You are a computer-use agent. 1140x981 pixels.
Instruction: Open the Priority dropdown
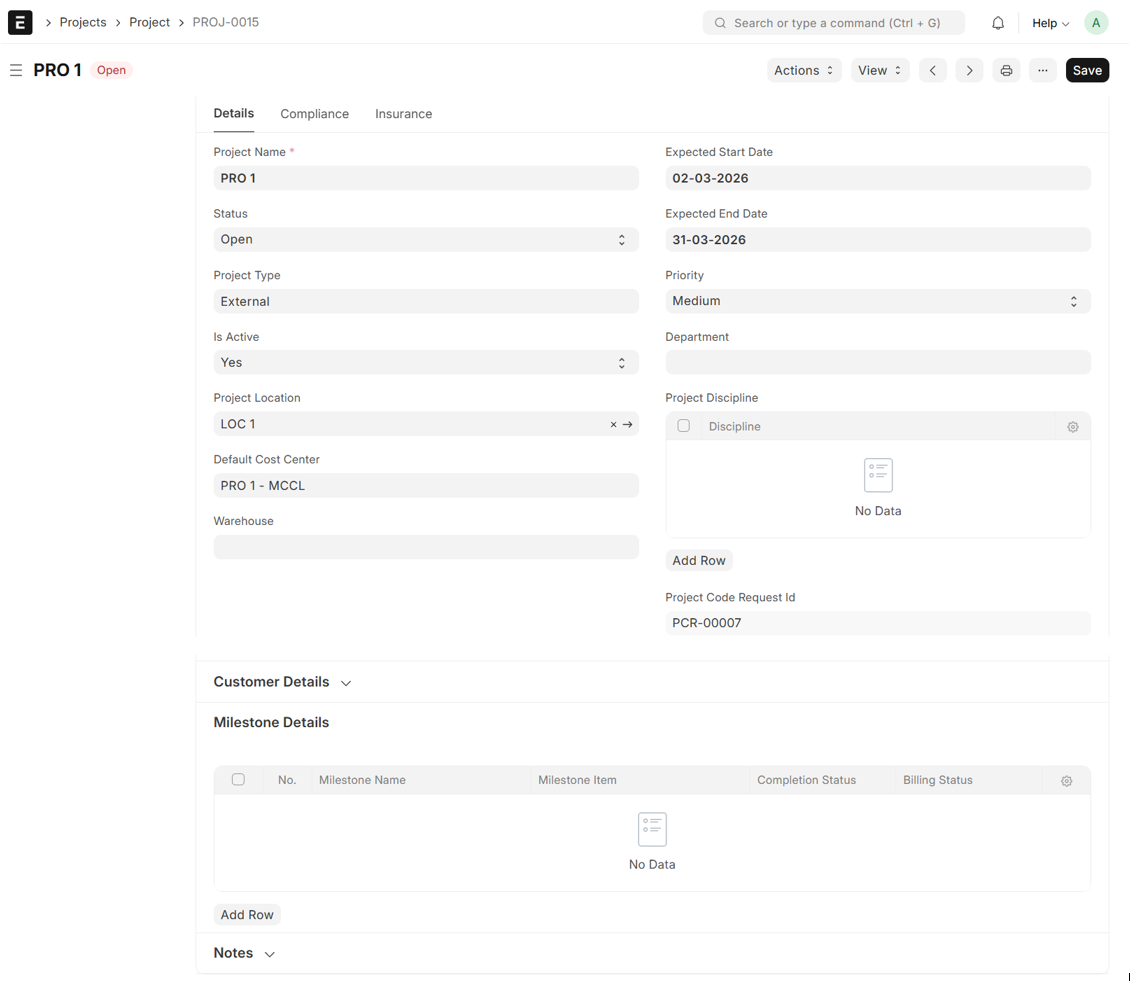(877, 301)
